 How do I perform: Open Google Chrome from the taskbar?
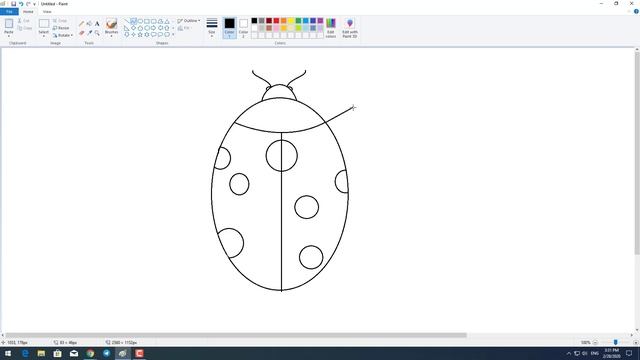click(90, 353)
